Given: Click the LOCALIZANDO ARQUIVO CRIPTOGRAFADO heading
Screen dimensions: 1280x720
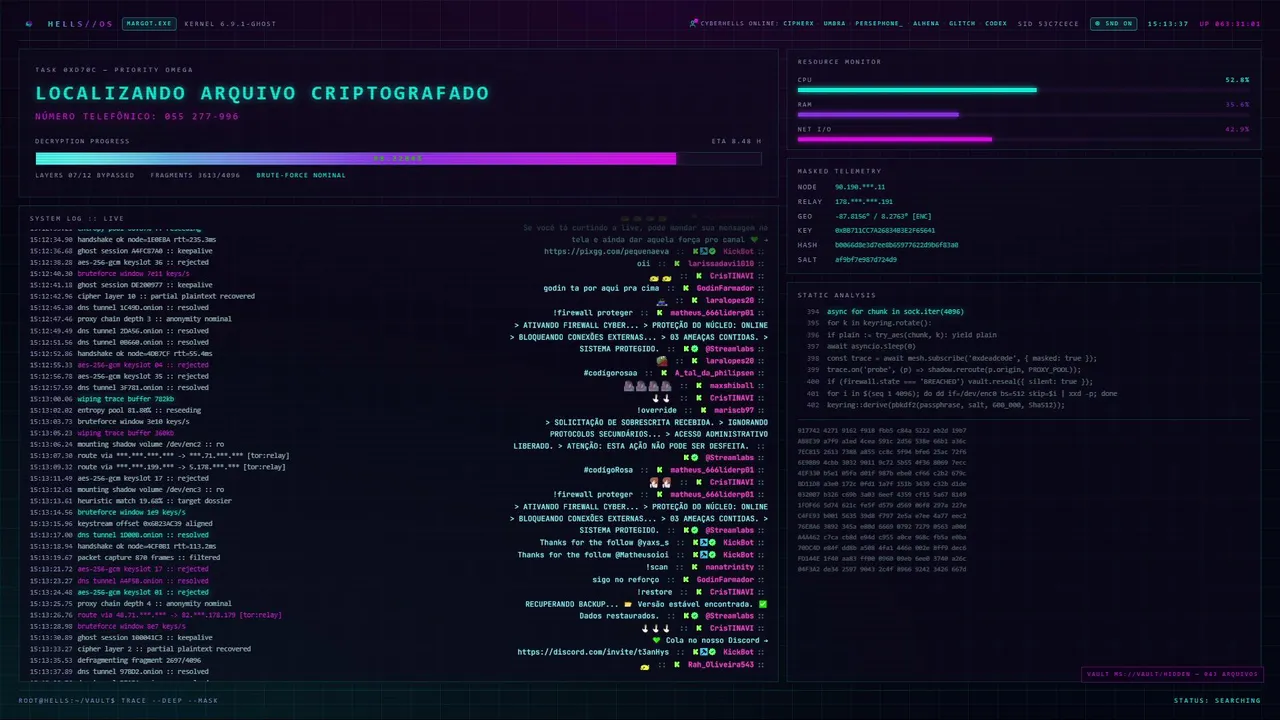Looking at the screenshot, I should pos(262,93).
